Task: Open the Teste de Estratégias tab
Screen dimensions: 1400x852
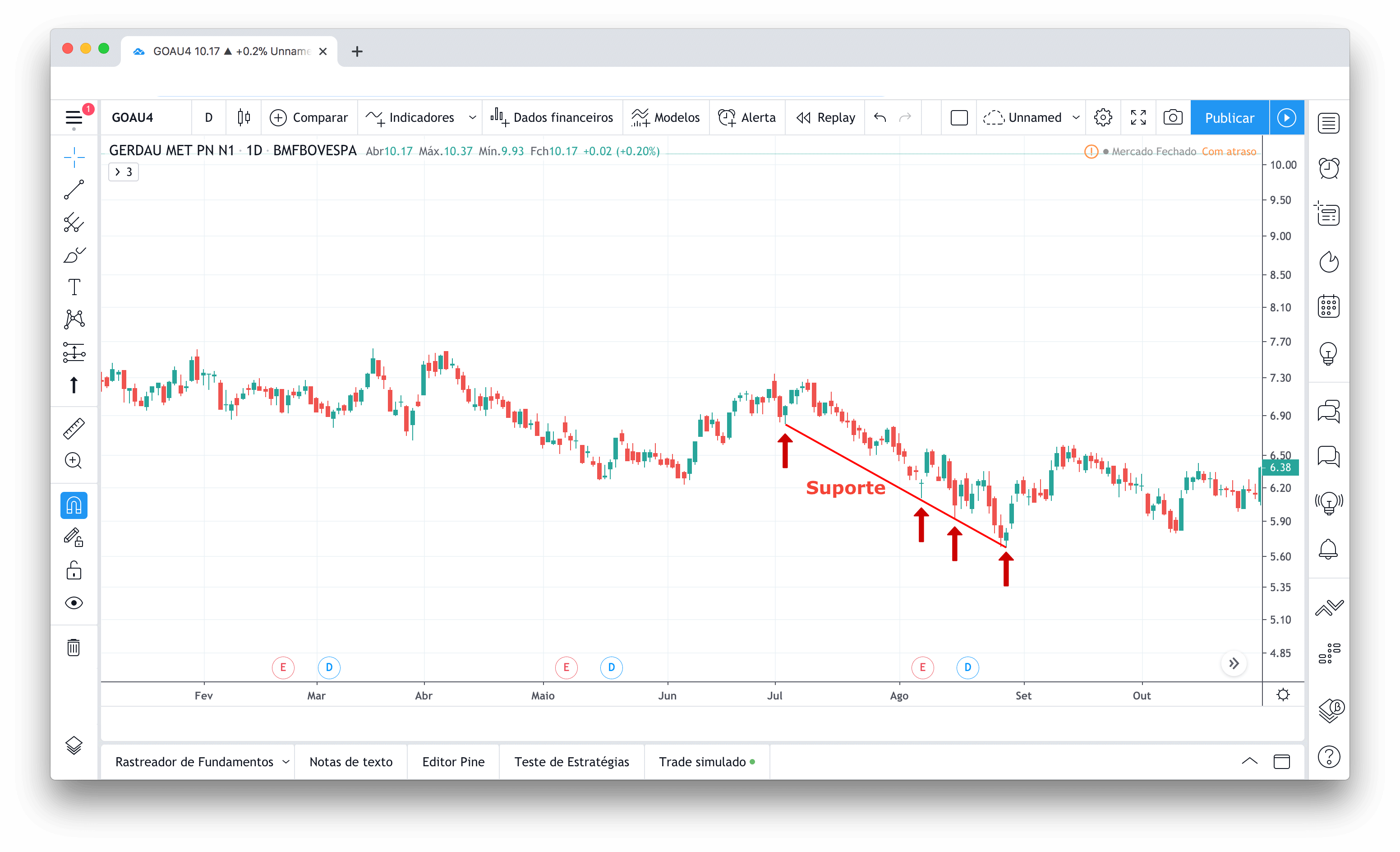Action: 571,762
